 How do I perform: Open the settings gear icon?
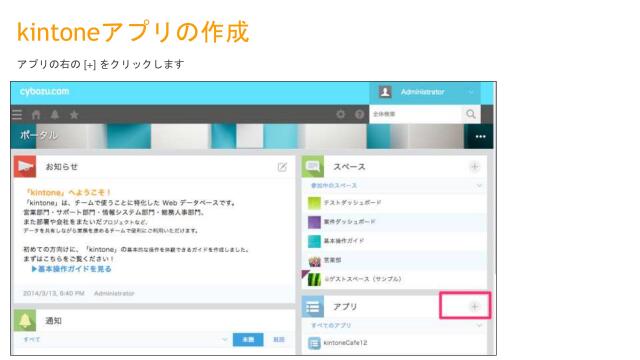pos(340,114)
